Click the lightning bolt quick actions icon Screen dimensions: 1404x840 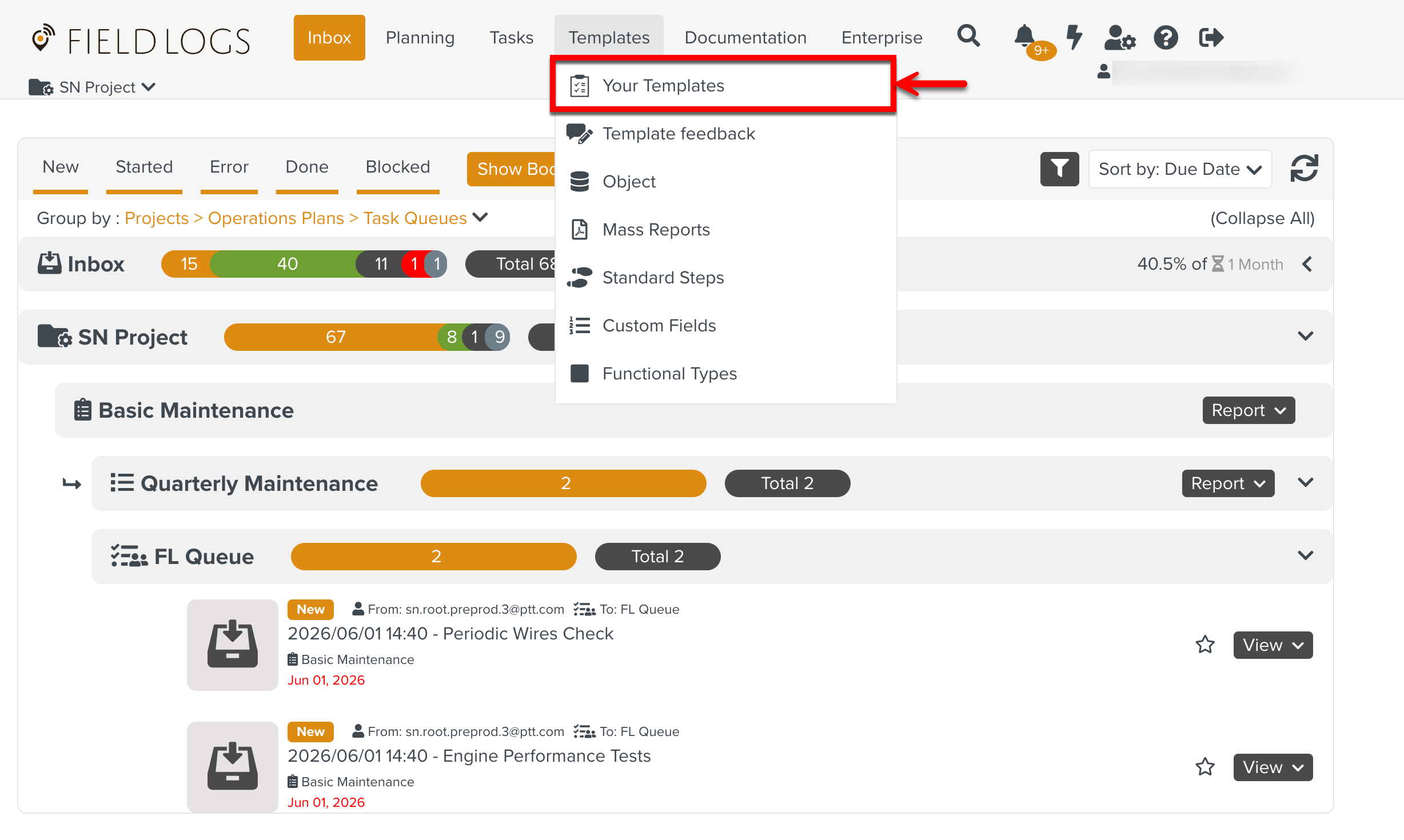coord(1075,37)
